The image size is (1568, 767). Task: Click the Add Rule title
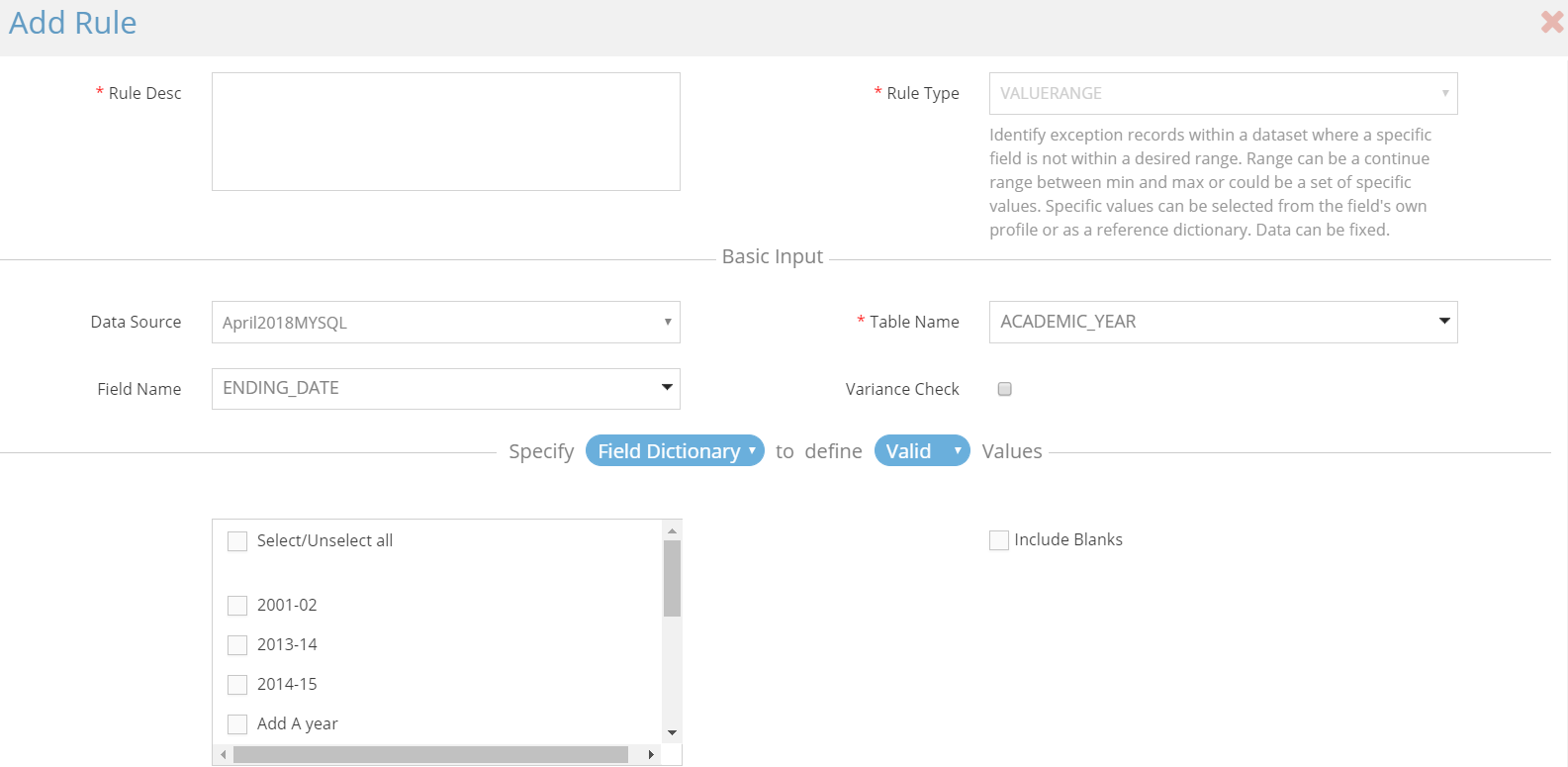tap(73, 23)
